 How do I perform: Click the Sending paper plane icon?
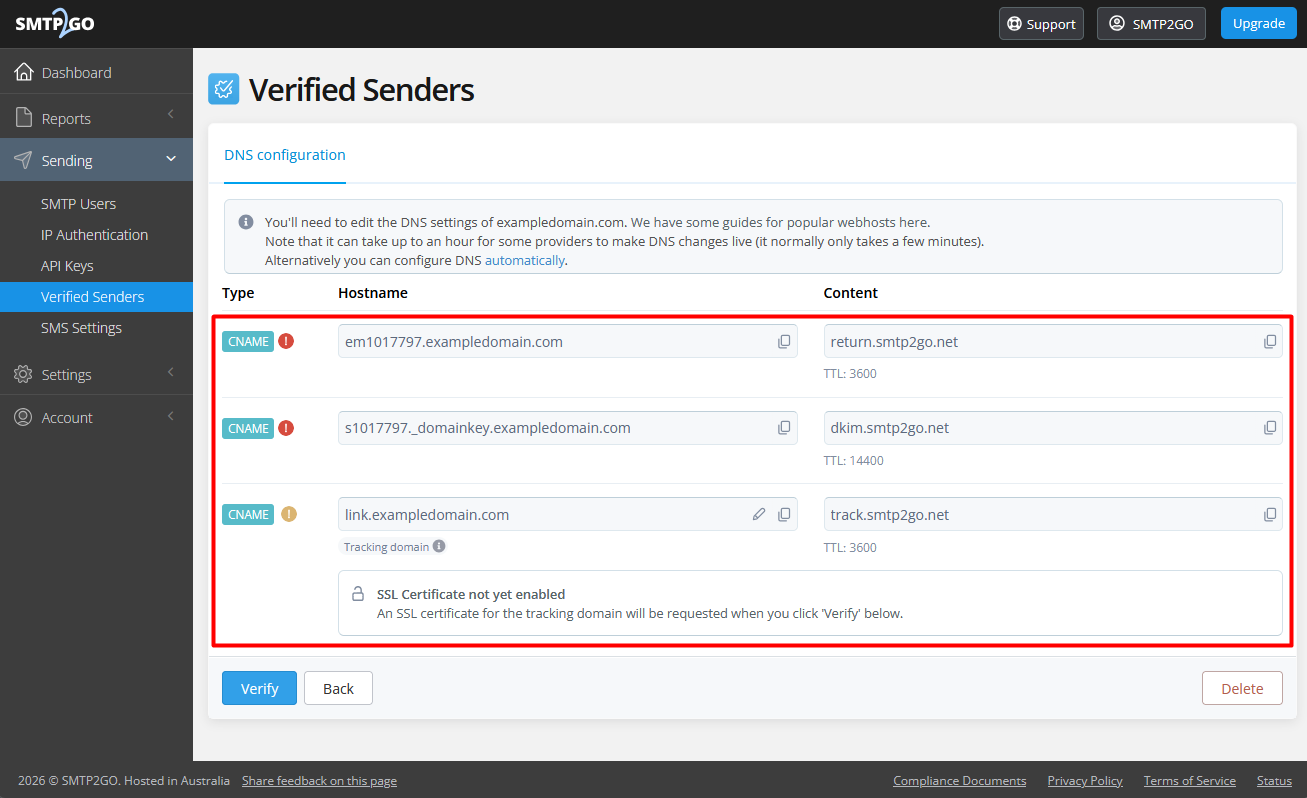click(24, 160)
